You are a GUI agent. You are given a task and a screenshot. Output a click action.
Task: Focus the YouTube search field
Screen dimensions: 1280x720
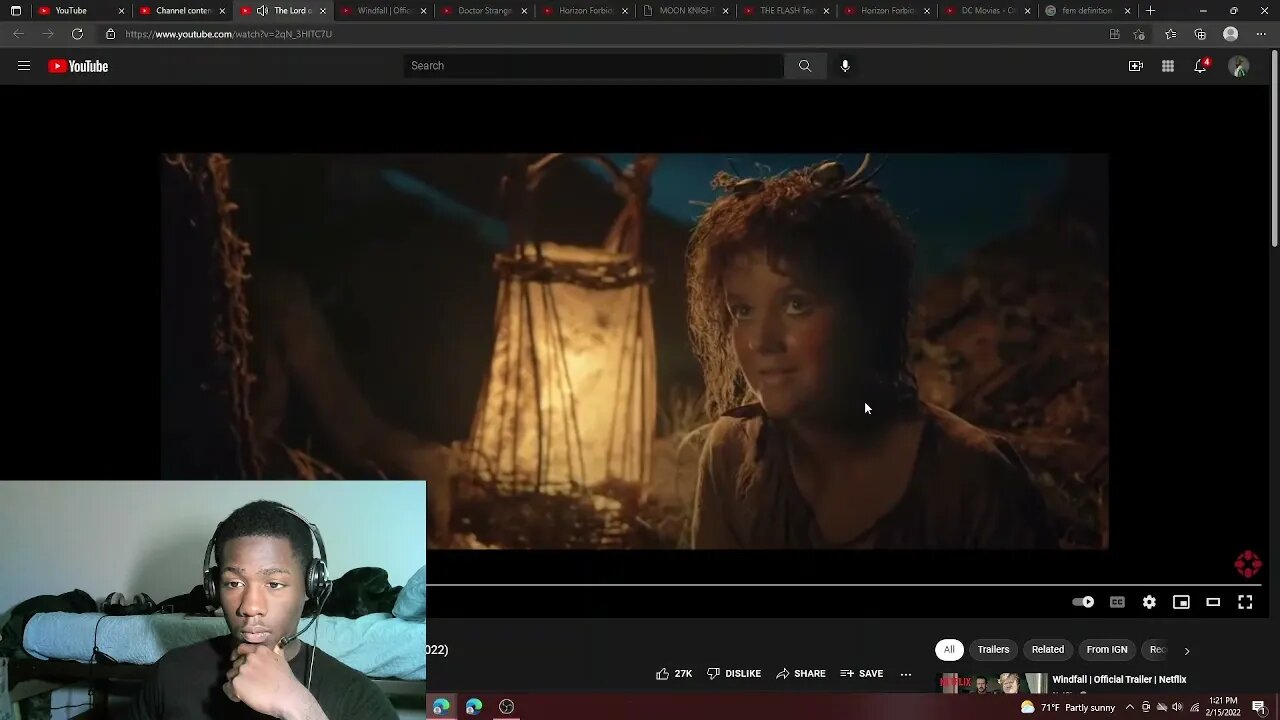[x=594, y=66]
